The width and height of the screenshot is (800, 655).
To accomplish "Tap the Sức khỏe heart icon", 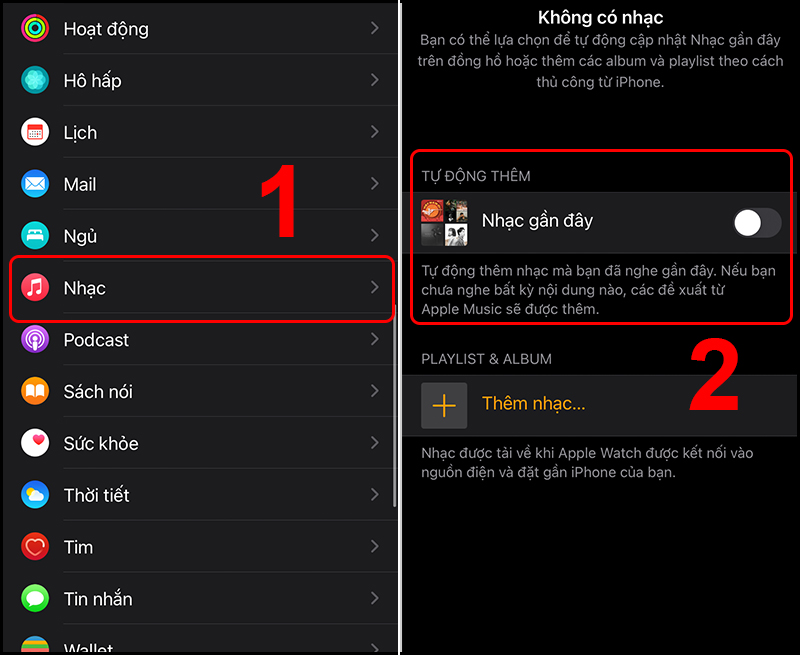I will pyautogui.click(x=35, y=443).
